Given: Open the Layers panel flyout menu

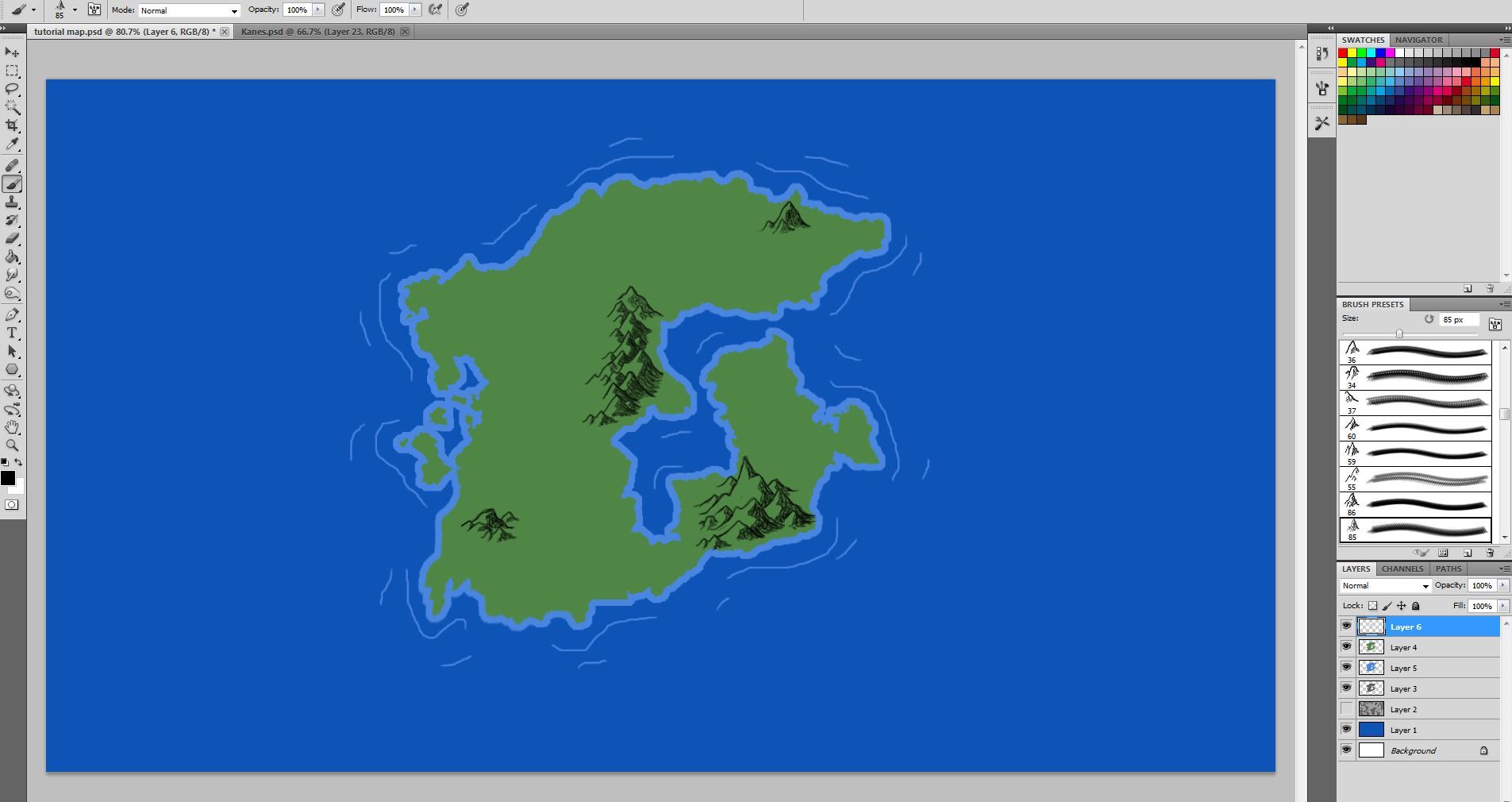Looking at the screenshot, I should [x=1504, y=569].
